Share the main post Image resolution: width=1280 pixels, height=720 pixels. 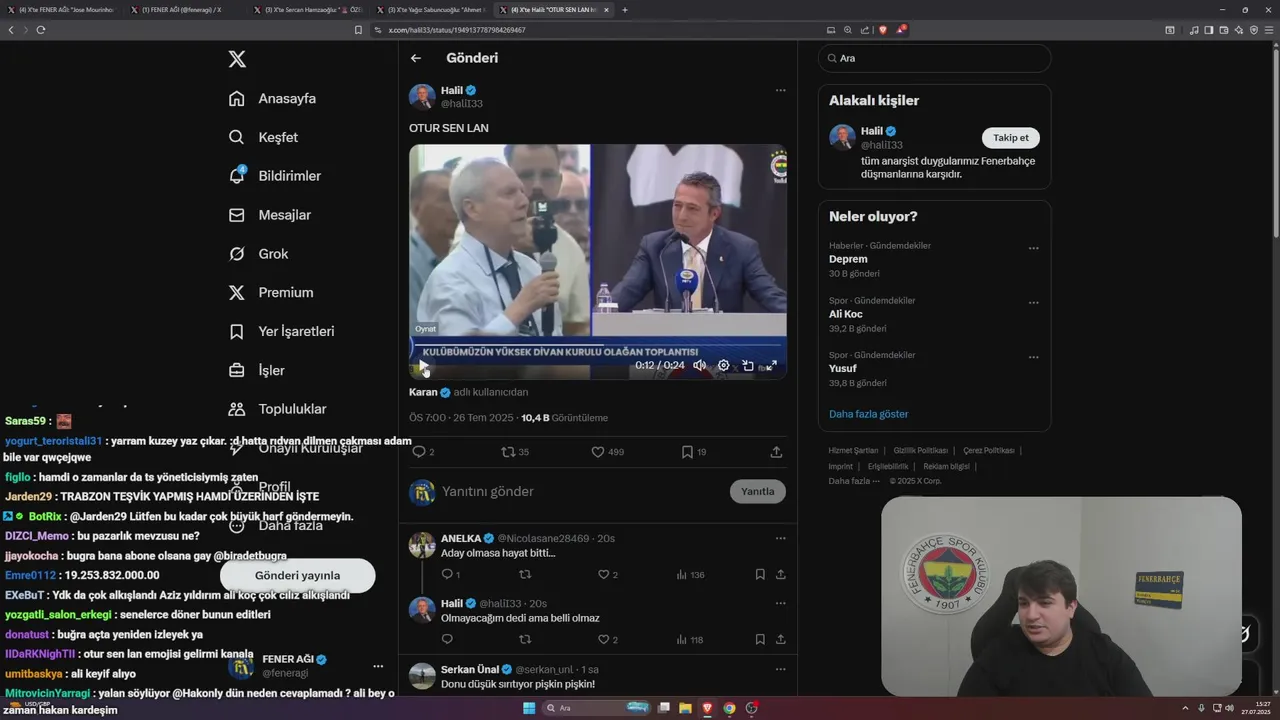[776, 452]
